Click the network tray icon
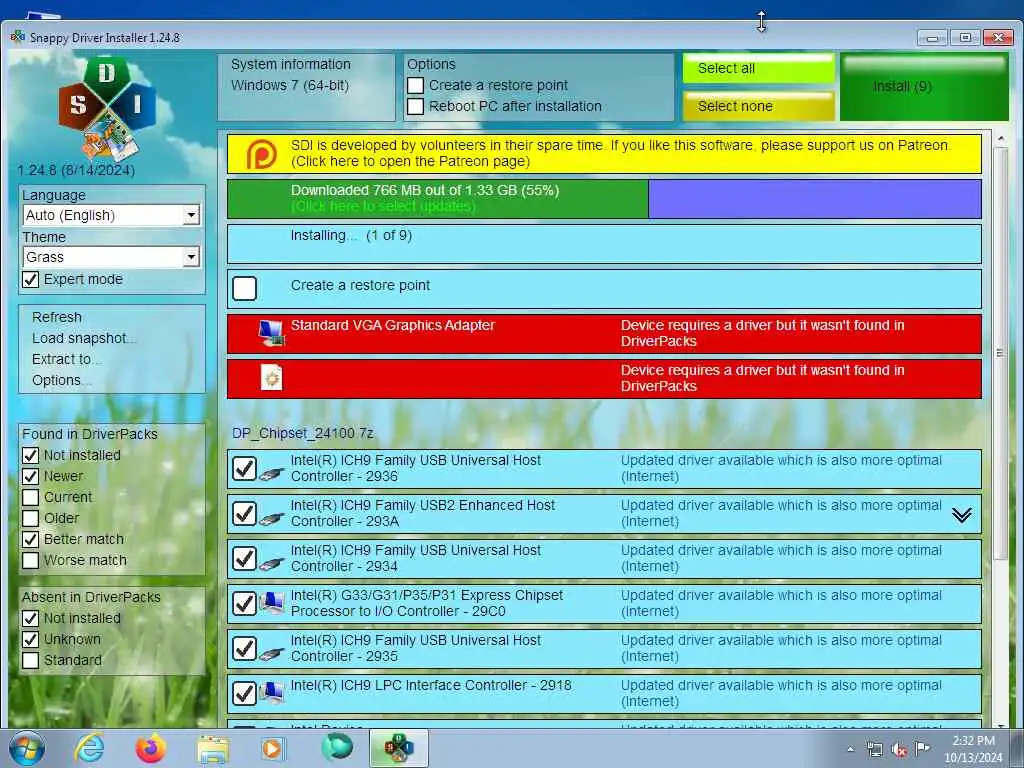Image resolution: width=1024 pixels, height=768 pixels. (x=874, y=750)
